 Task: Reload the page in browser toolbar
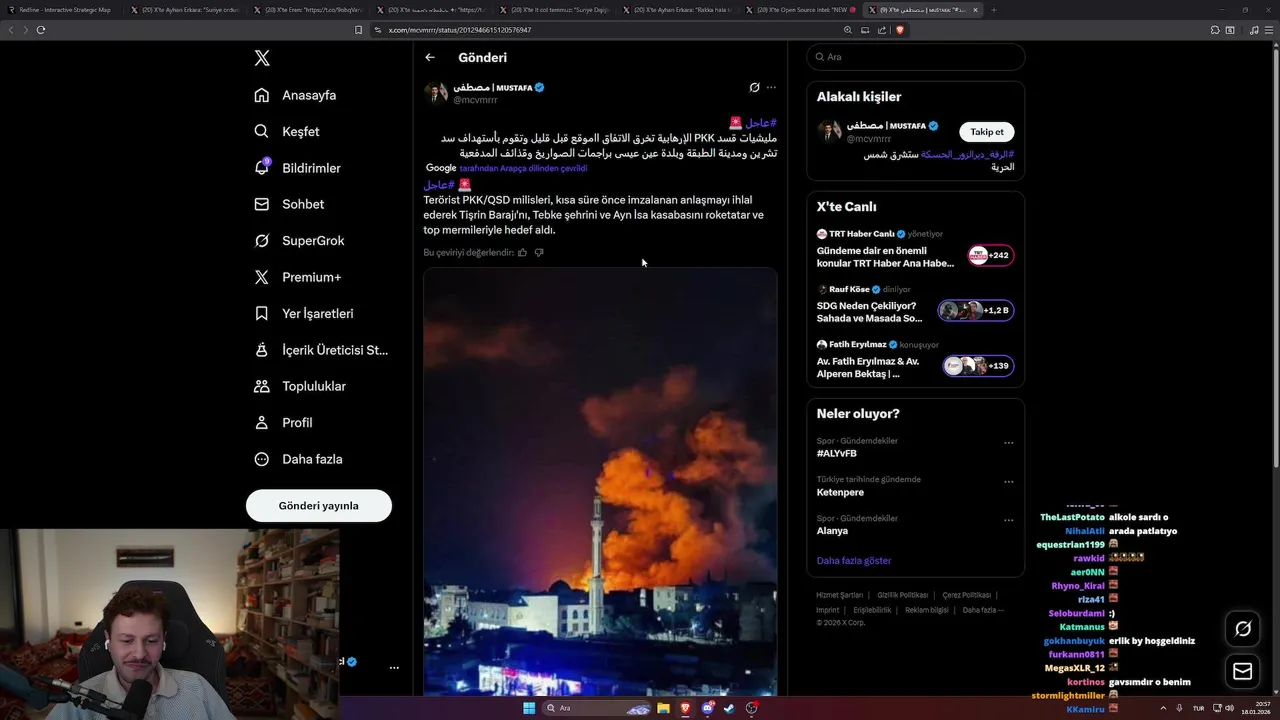click(x=41, y=30)
